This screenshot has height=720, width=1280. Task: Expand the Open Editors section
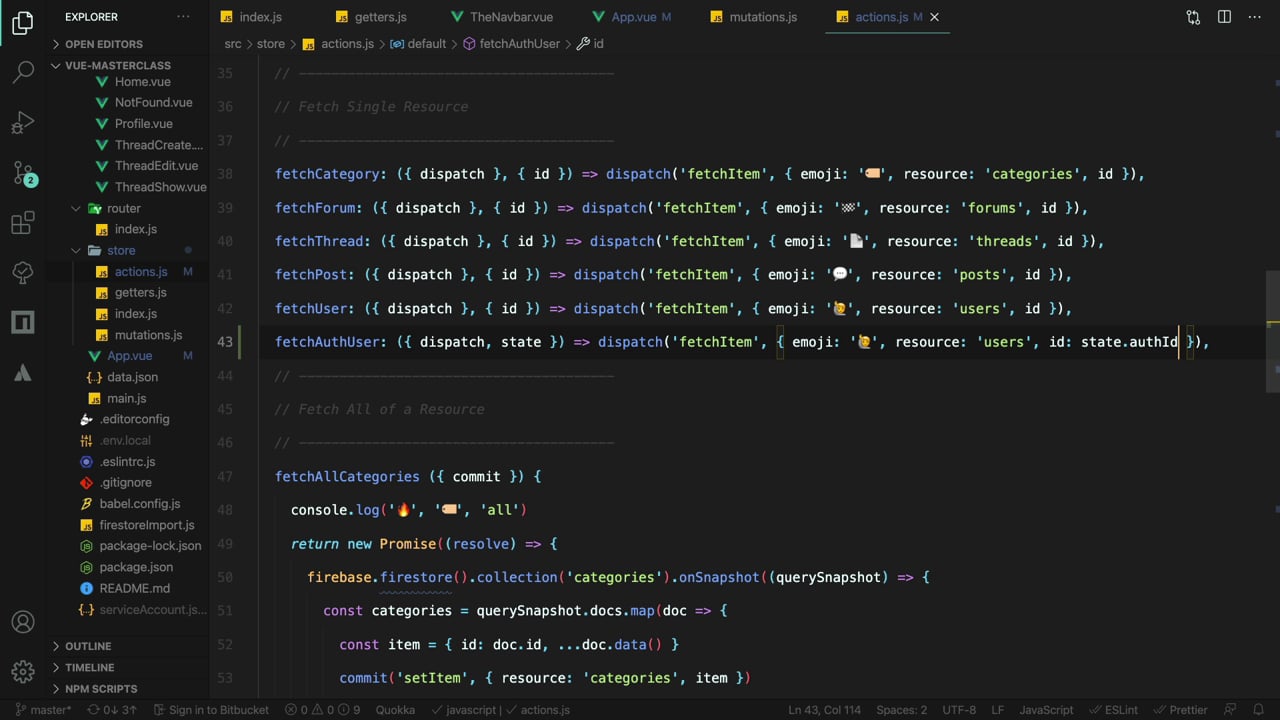coord(104,44)
